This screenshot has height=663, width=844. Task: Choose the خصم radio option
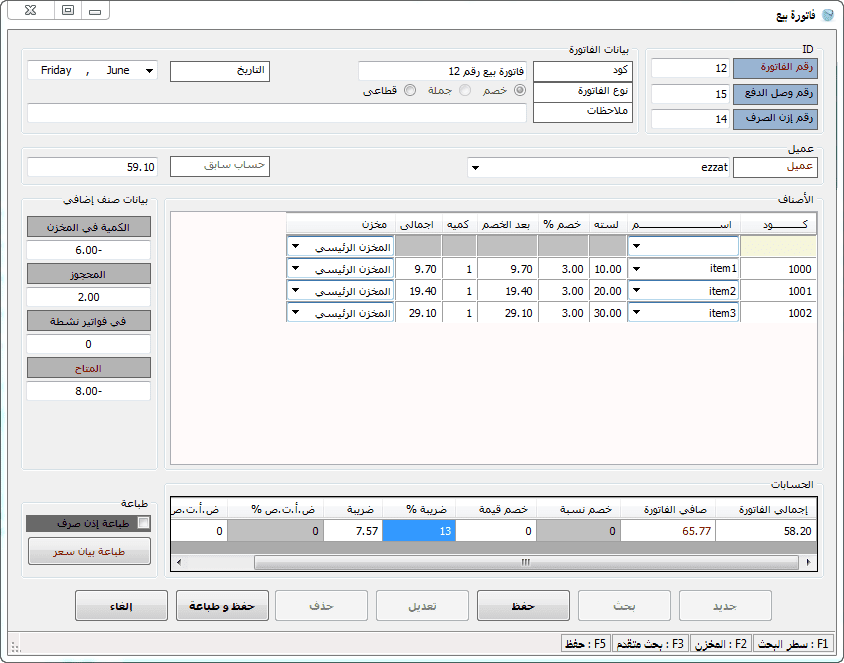[x=519, y=90]
